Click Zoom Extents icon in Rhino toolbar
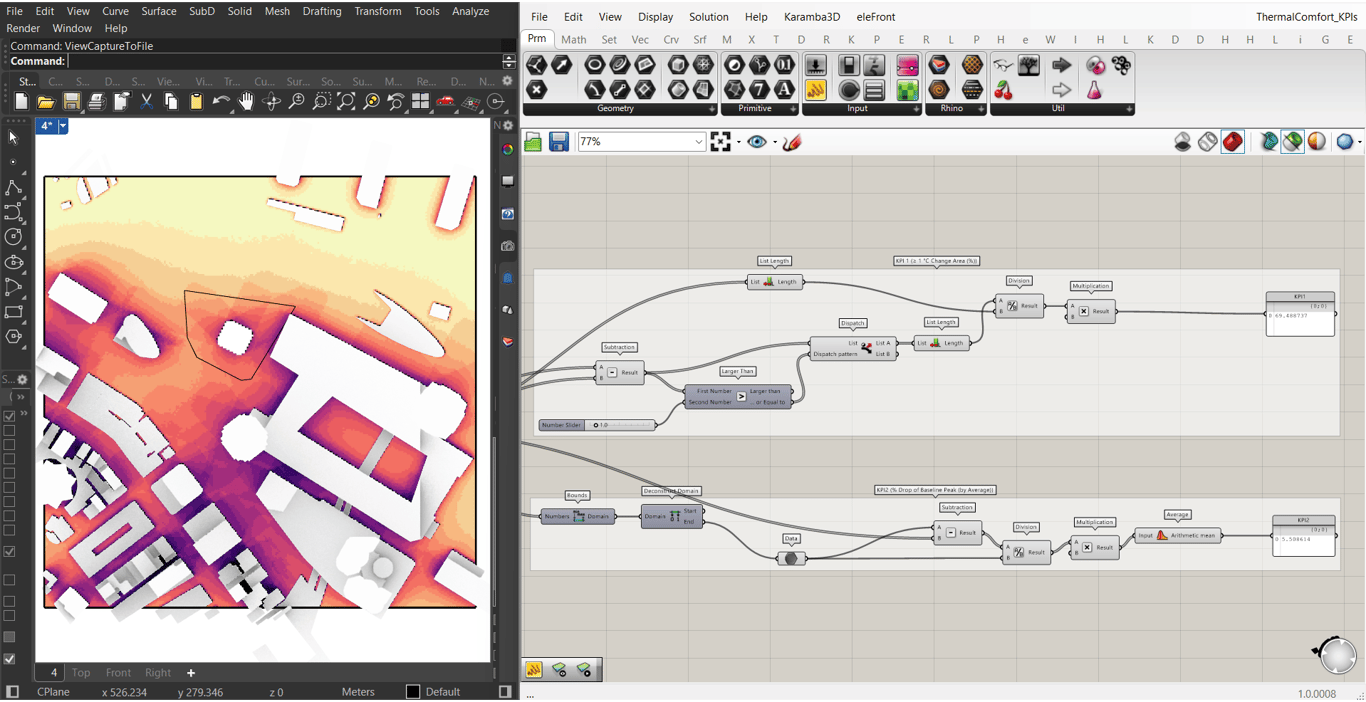Image resolution: width=1366 pixels, height=702 pixels. (x=346, y=102)
